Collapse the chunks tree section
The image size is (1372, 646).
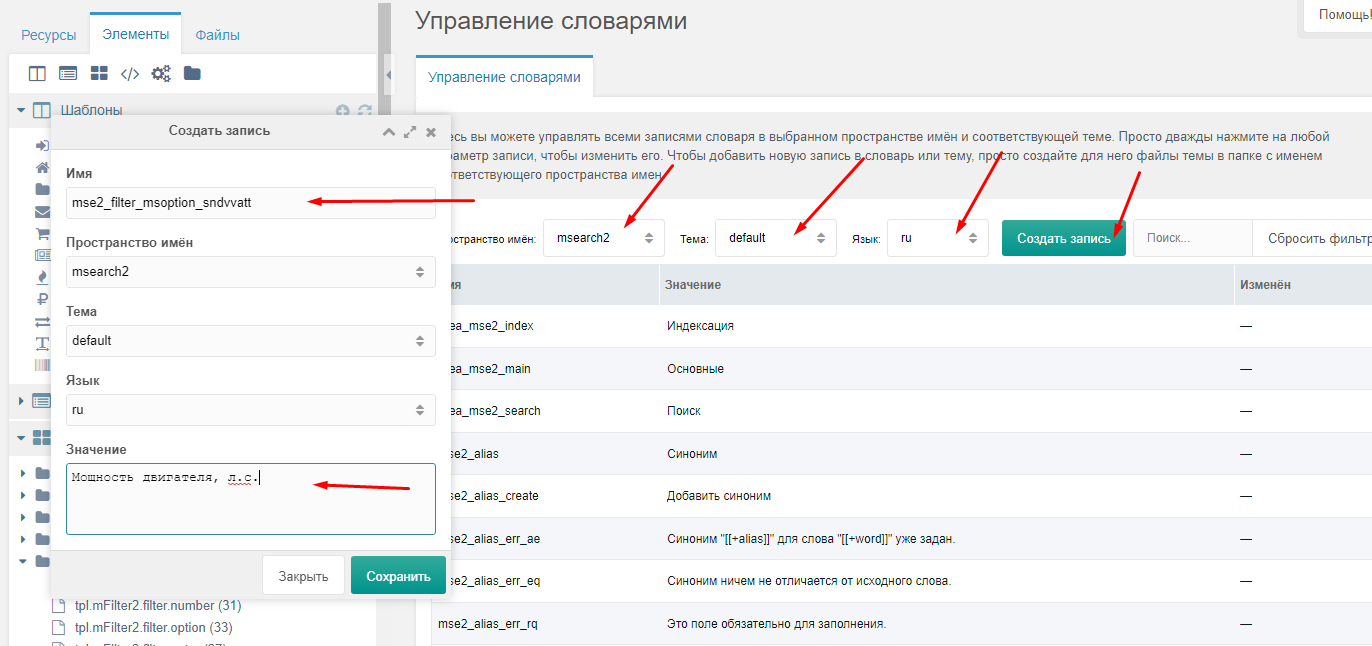click(20, 437)
